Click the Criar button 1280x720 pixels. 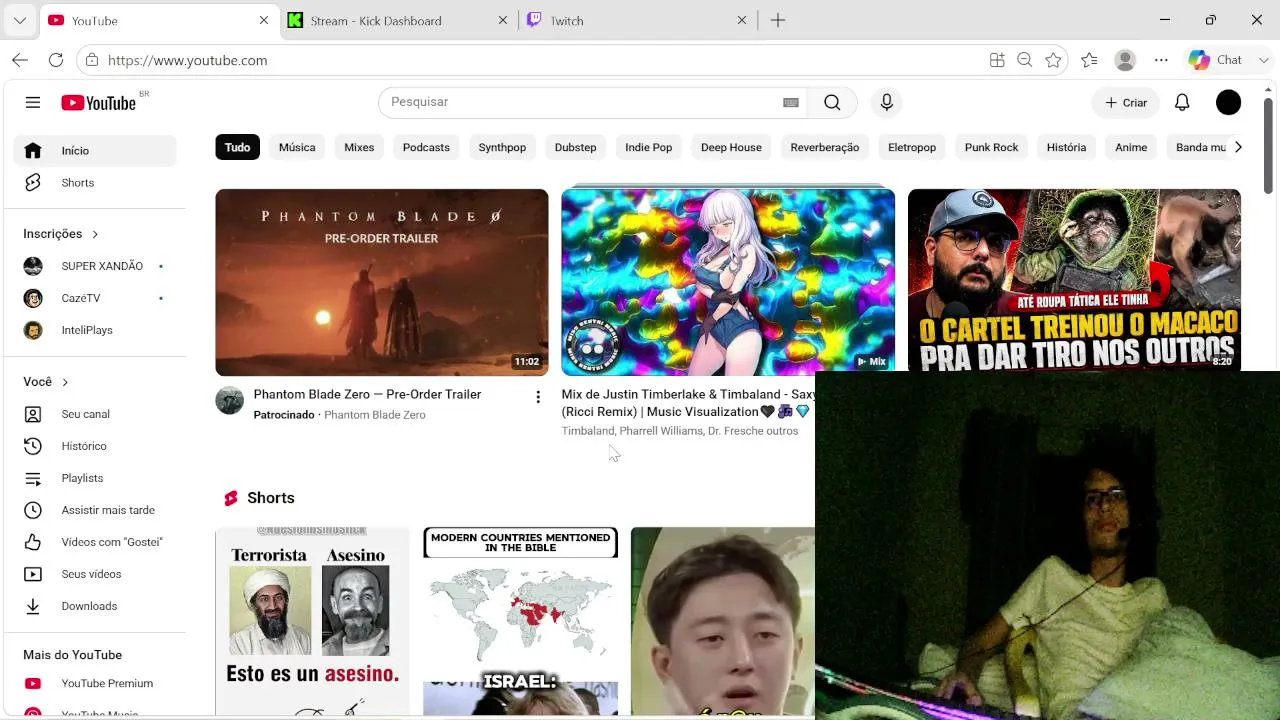point(1126,102)
